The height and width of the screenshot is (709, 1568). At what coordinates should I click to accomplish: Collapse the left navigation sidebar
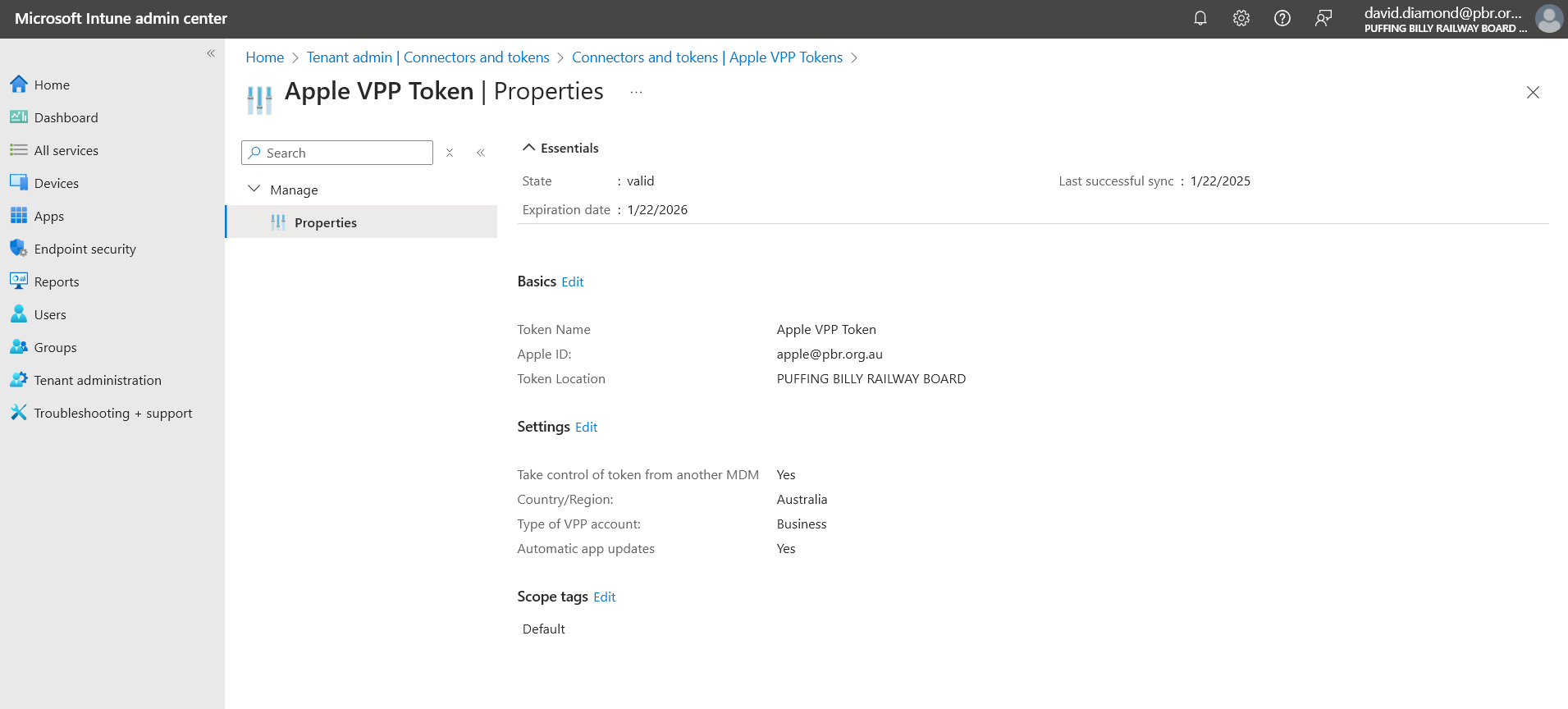click(x=211, y=53)
